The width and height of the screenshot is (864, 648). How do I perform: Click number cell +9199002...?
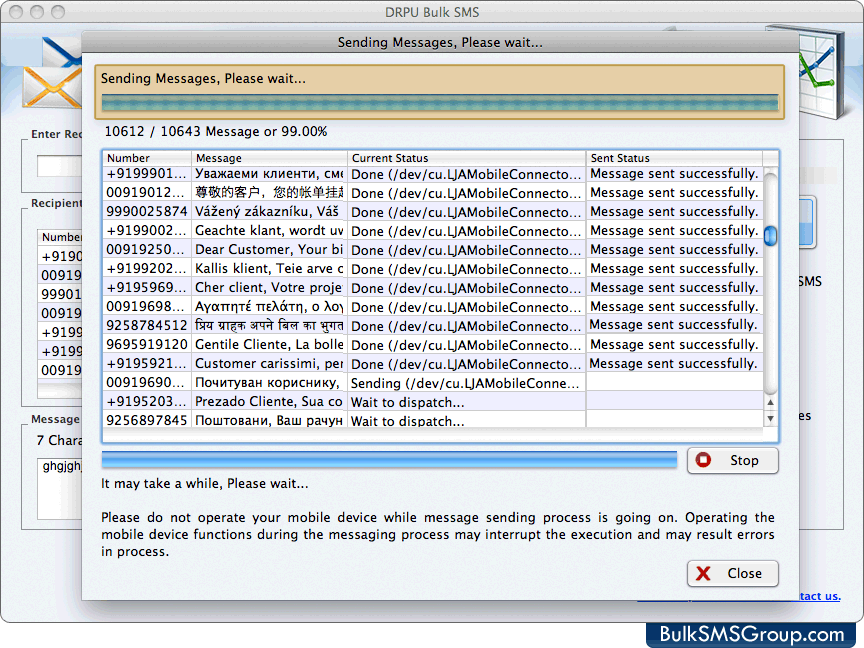click(x=147, y=230)
